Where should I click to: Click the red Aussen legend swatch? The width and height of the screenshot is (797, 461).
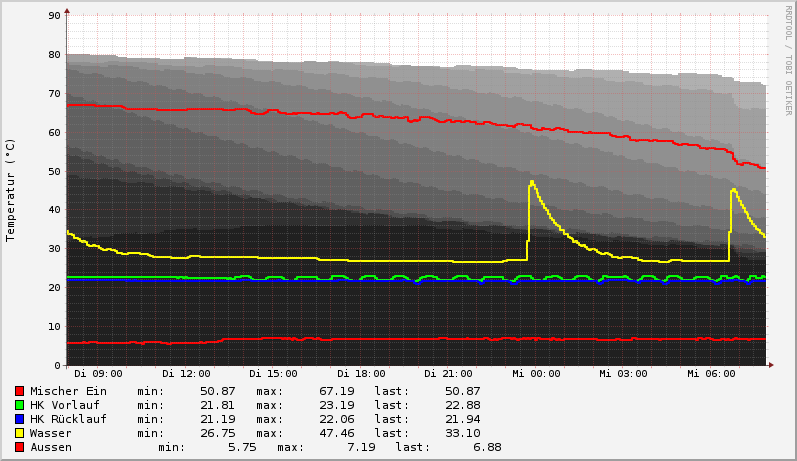(19, 447)
